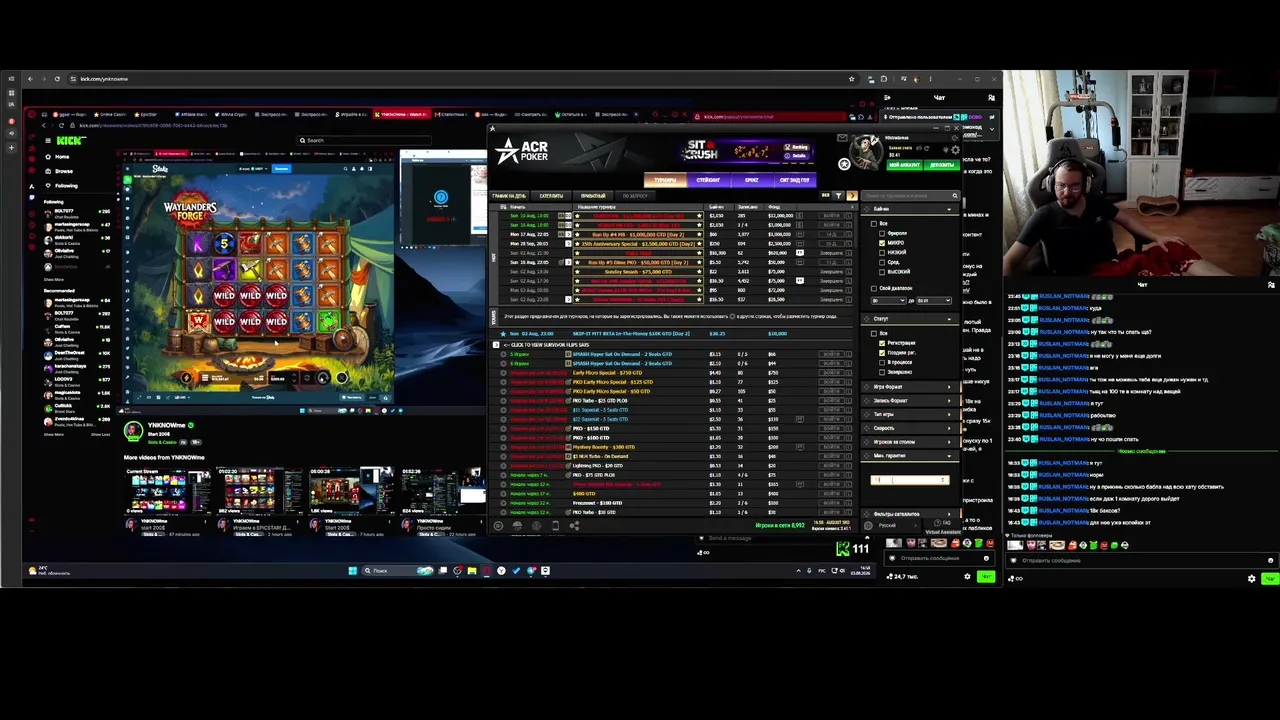Go back in the kick.com browser
1280x720 pixels.
(x=30, y=79)
